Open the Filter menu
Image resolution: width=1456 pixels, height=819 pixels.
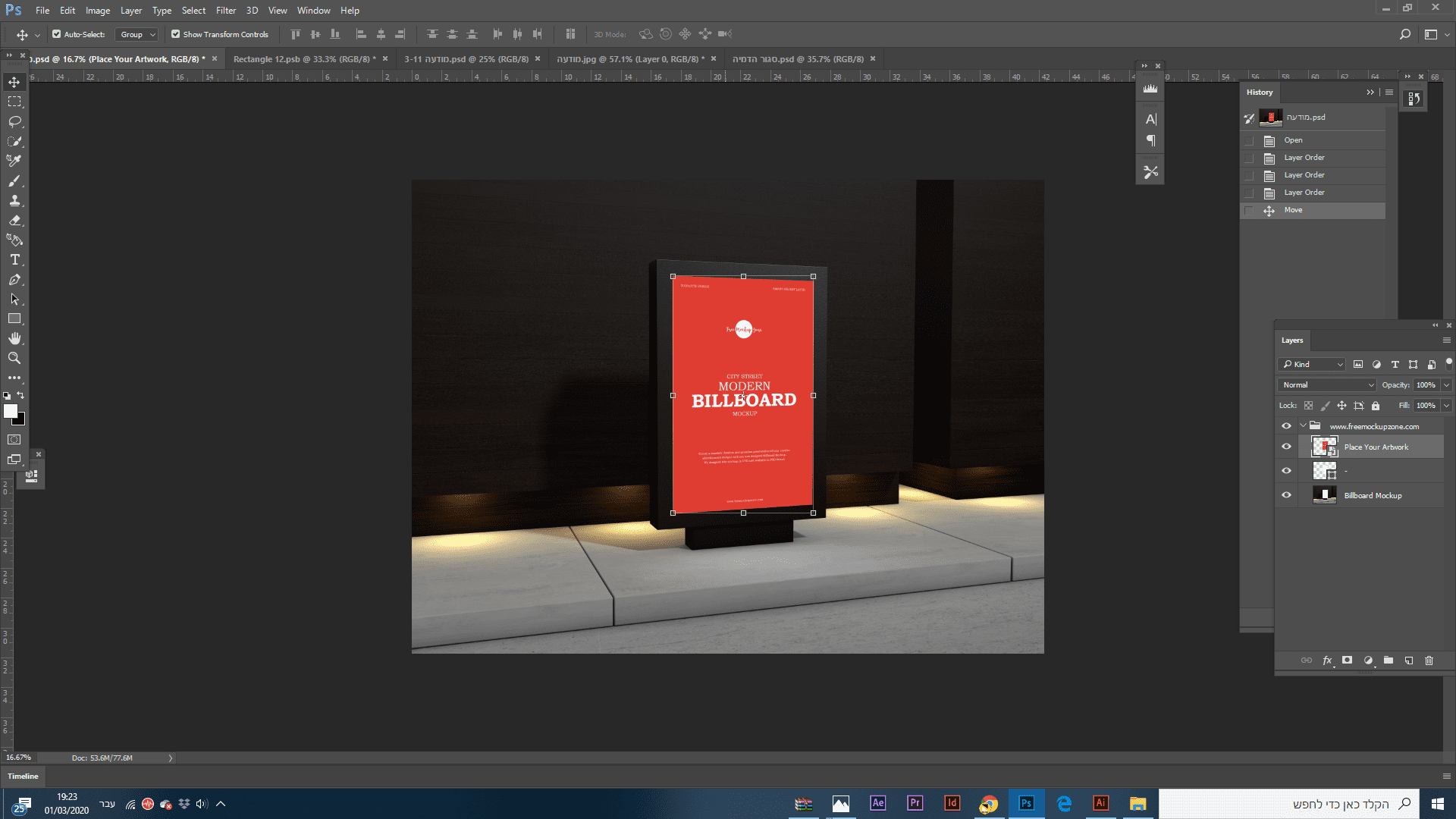click(225, 11)
